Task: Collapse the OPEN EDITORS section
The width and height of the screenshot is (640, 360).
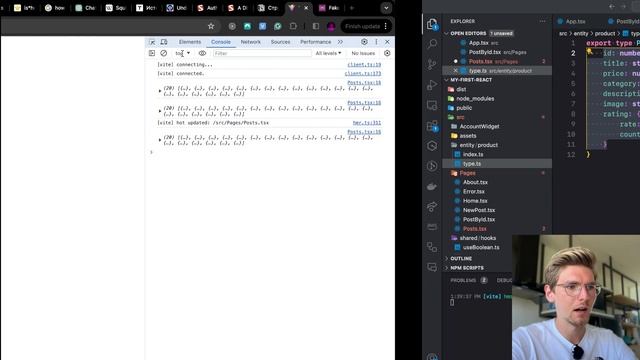Action: [x=468, y=33]
